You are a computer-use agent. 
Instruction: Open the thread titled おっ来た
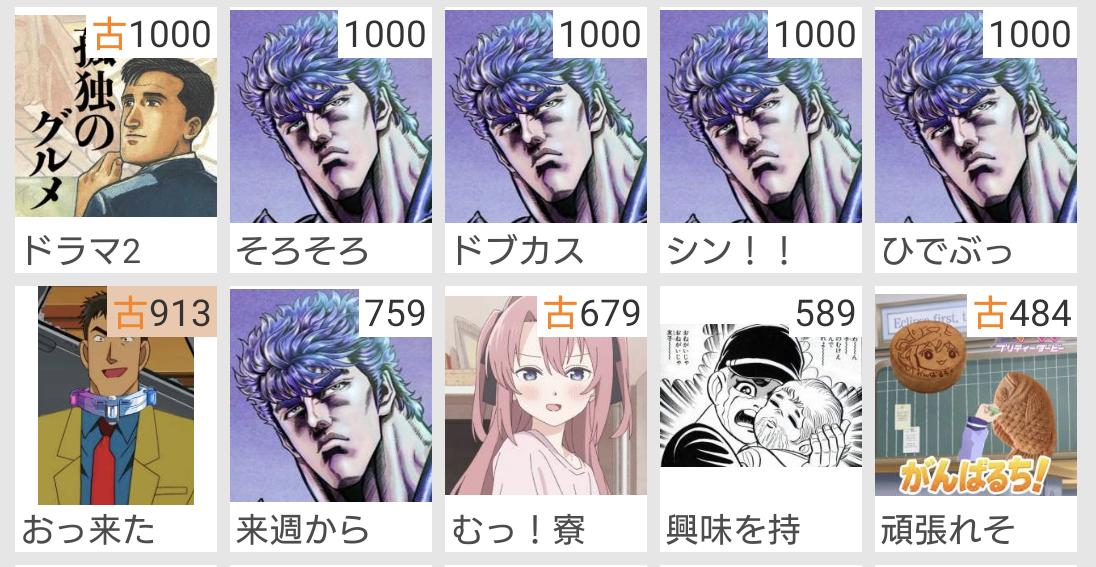point(88,530)
